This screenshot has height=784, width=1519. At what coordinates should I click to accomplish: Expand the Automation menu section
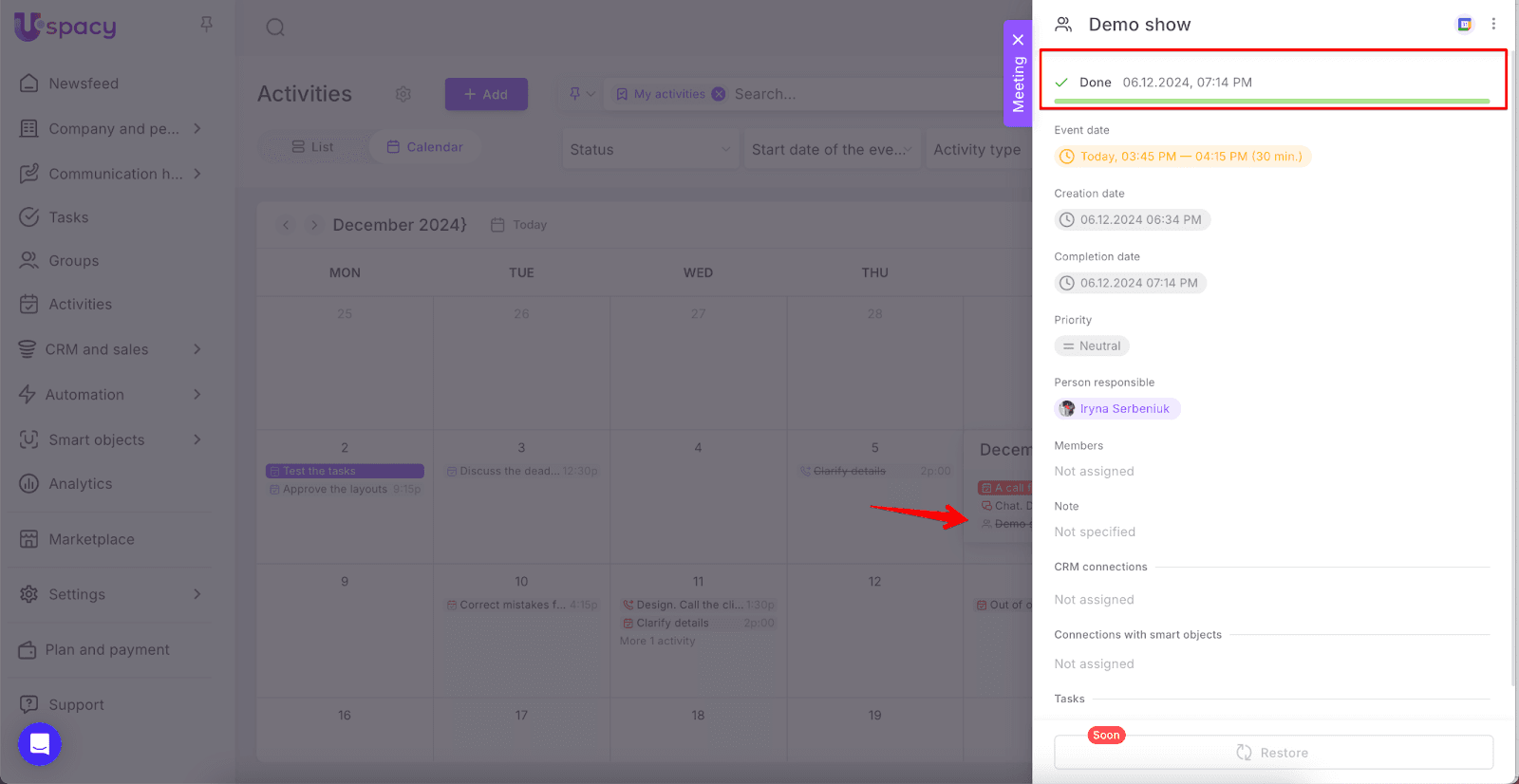[197, 395]
